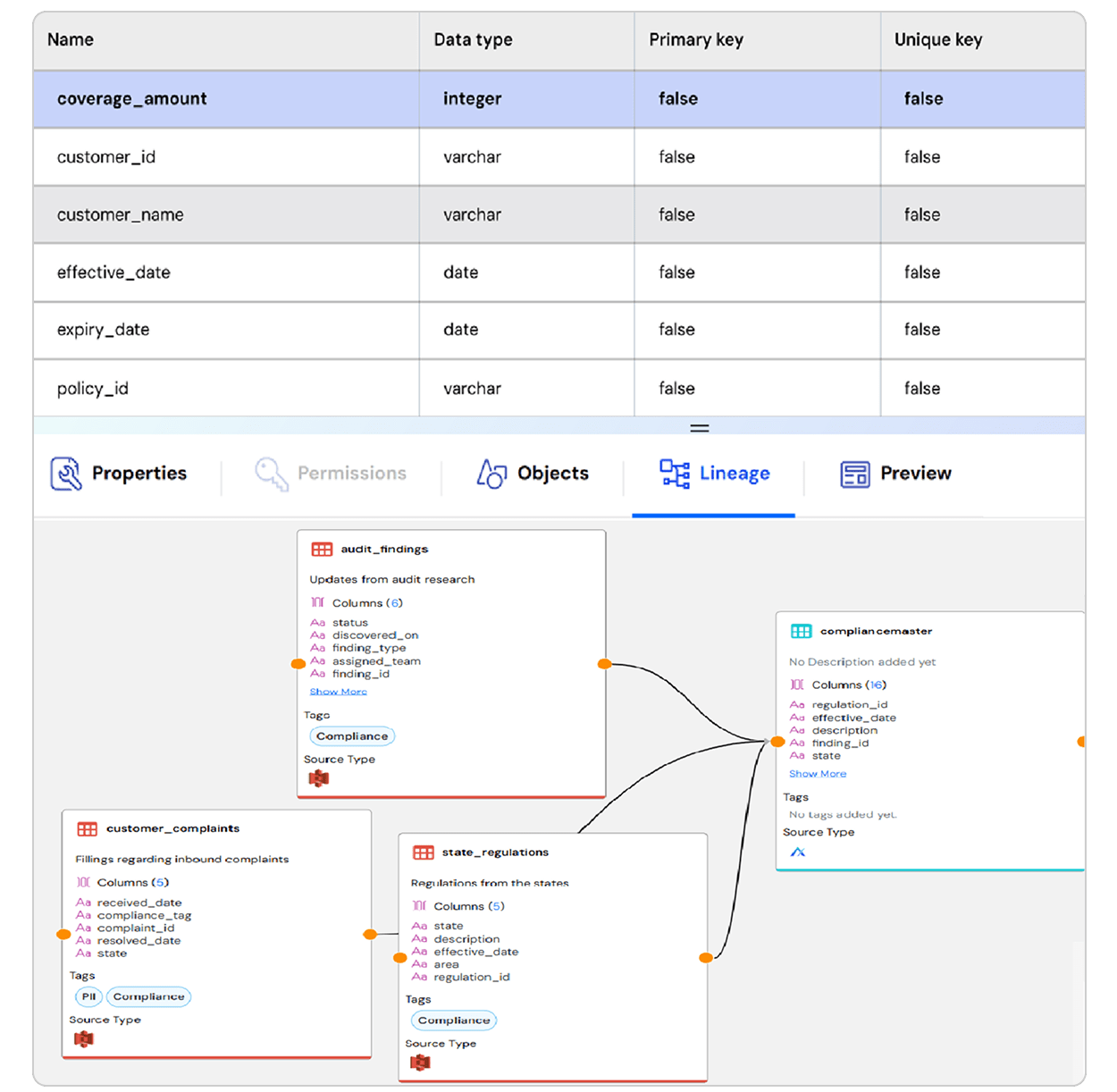Click the Objects shapes icon
1117x1092 pixels.
click(491, 474)
